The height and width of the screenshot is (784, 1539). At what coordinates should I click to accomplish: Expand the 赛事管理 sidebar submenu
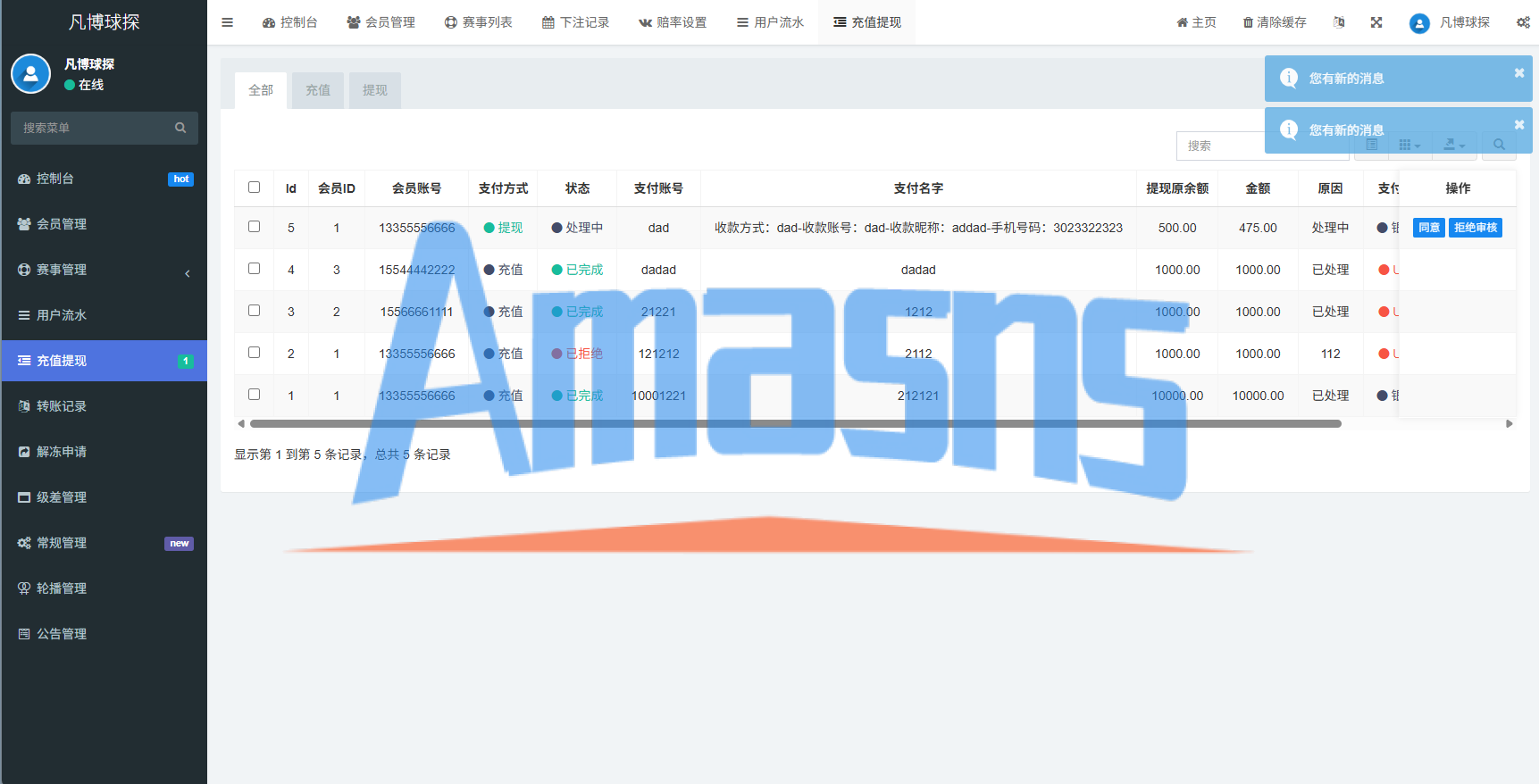click(x=105, y=270)
